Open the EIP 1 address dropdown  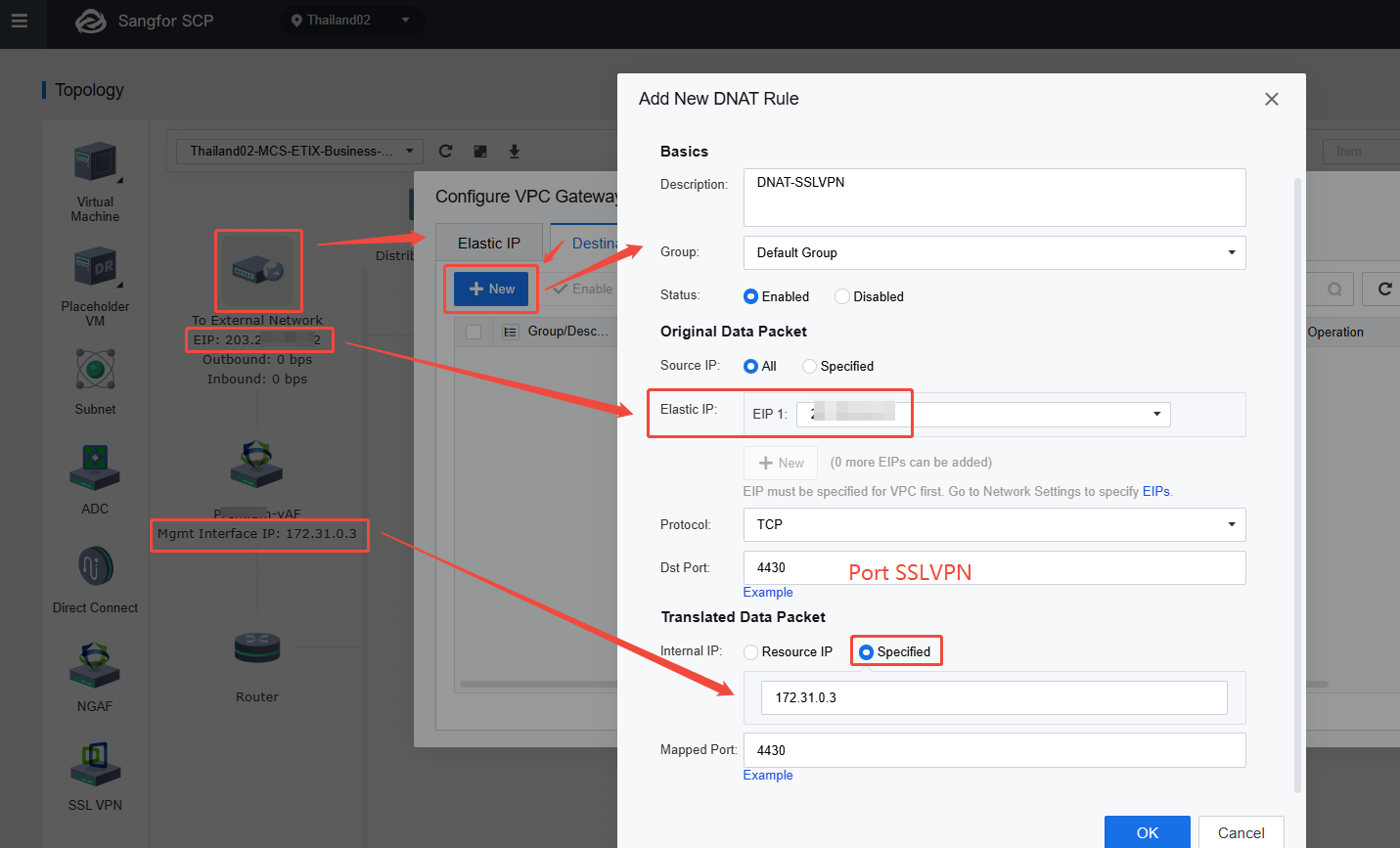point(983,414)
